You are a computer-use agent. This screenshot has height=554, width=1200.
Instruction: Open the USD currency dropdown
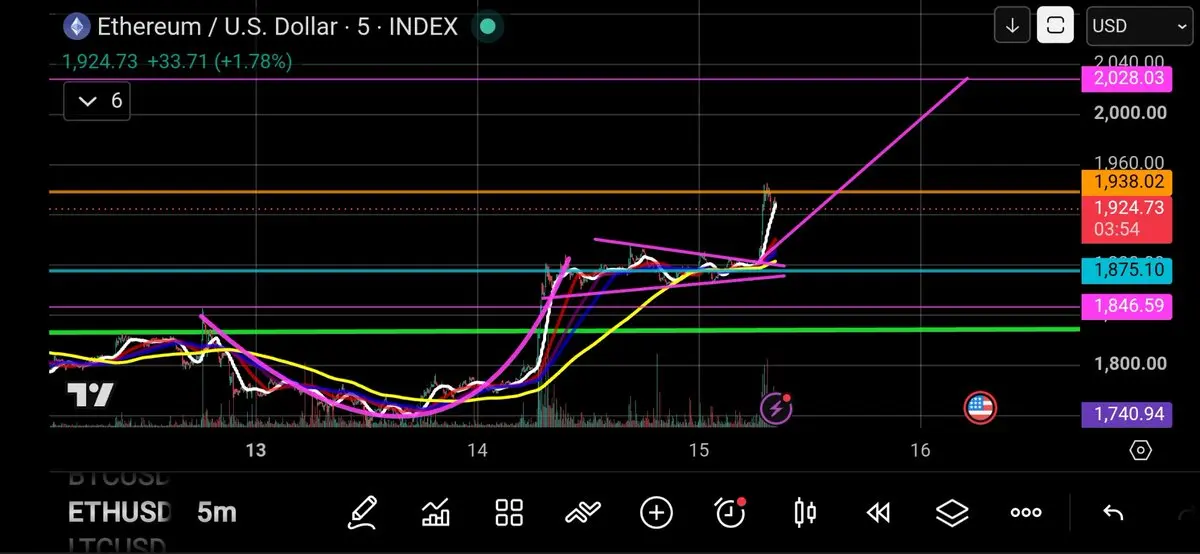coord(1139,26)
